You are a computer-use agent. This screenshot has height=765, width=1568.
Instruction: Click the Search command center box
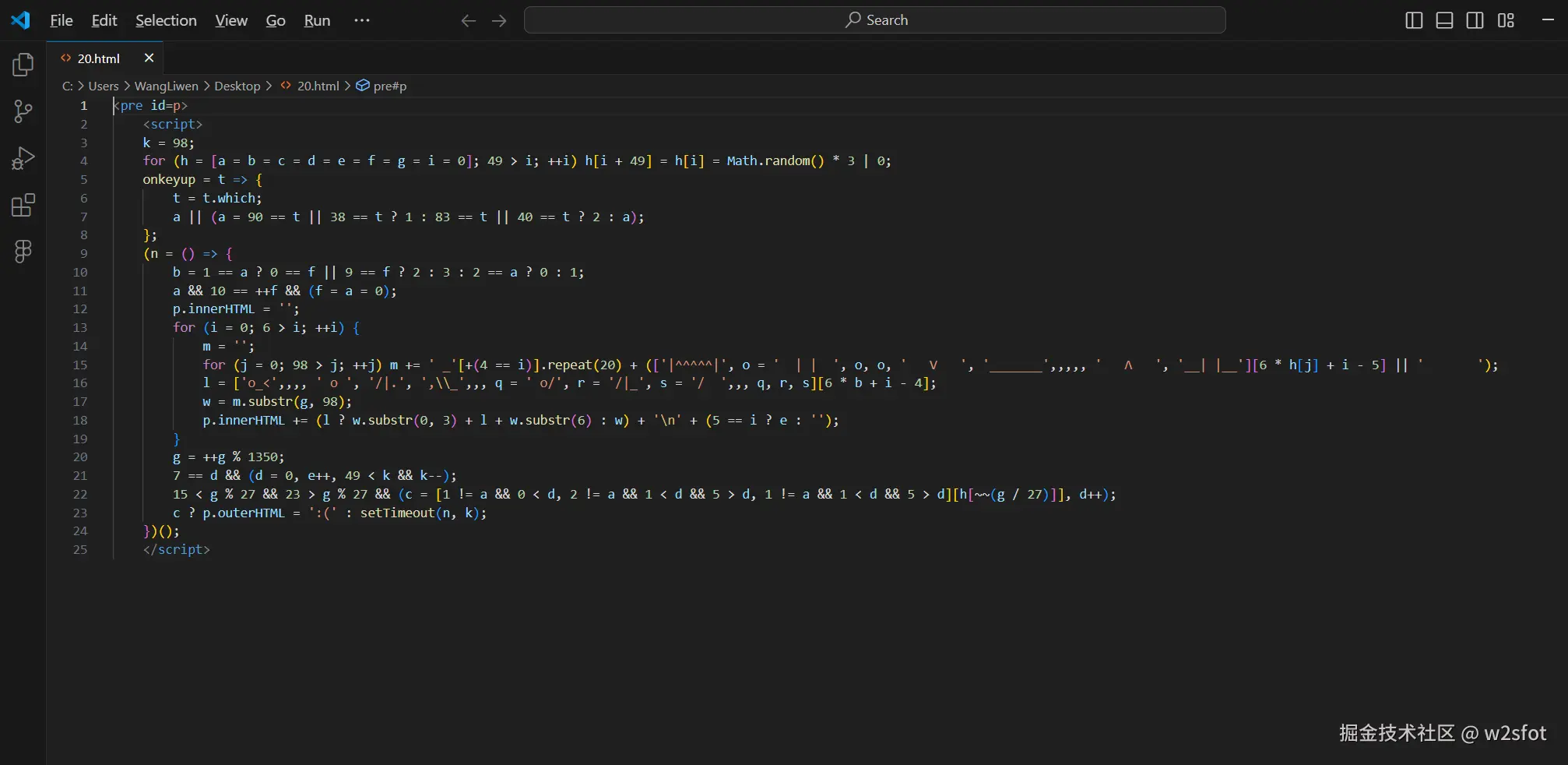tap(875, 20)
